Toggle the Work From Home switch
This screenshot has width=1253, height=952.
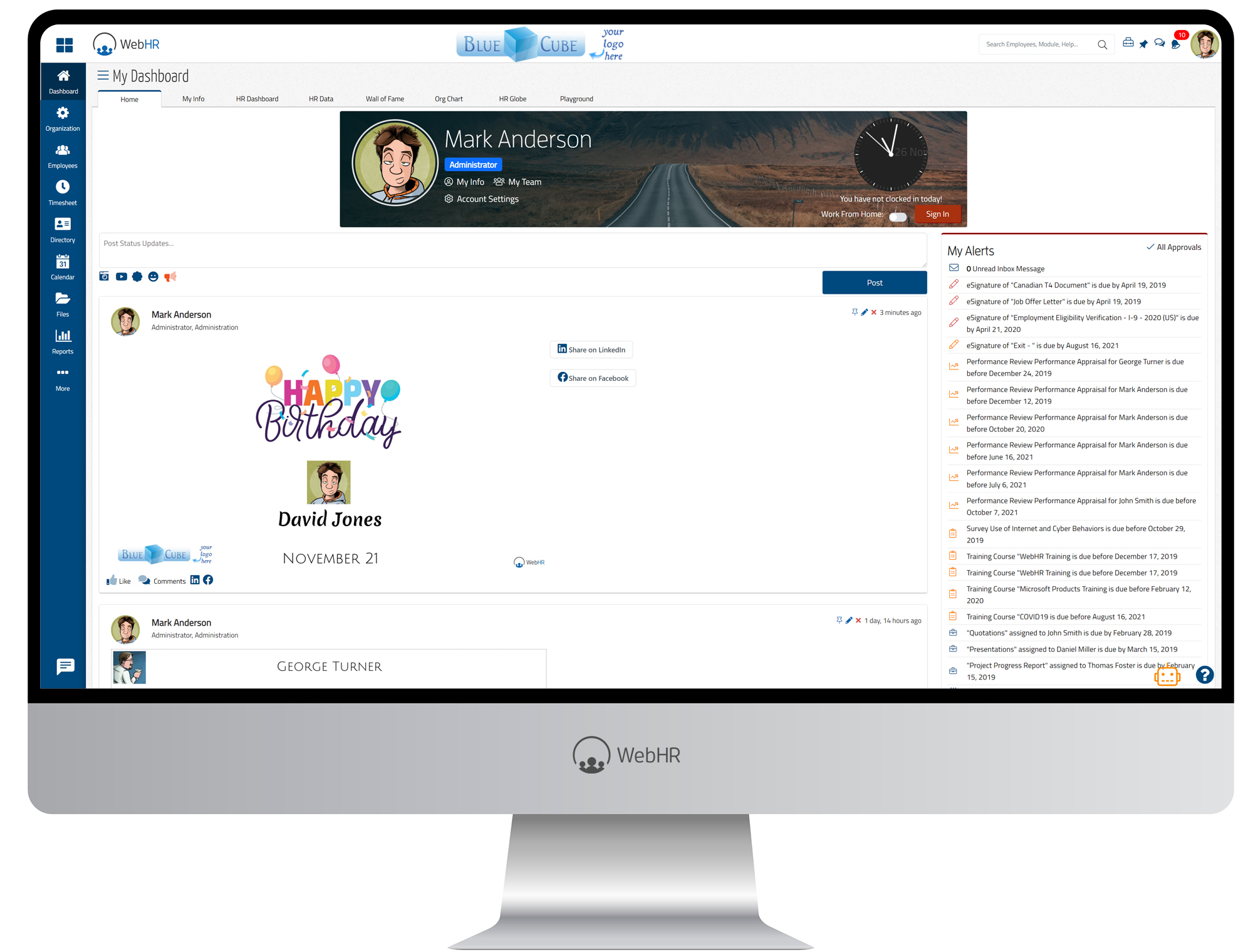[x=898, y=216]
